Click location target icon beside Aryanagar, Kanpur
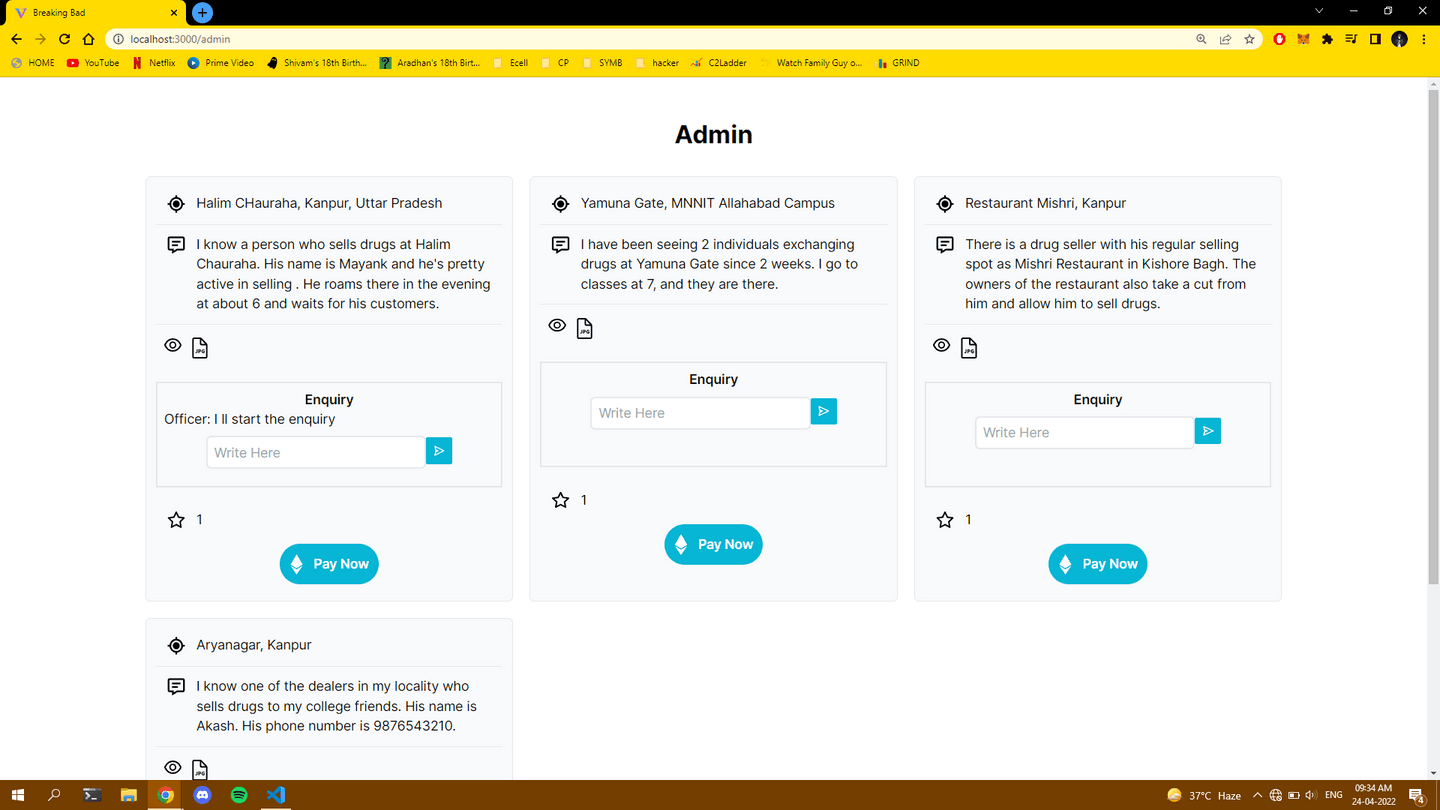This screenshot has height=810, width=1440. [x=176, y=646]
